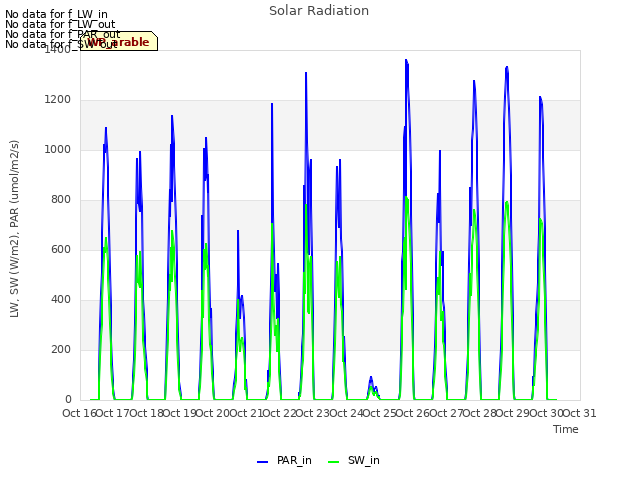Click the 'No data for f_PAR_out' message

(x=62, y=34)
